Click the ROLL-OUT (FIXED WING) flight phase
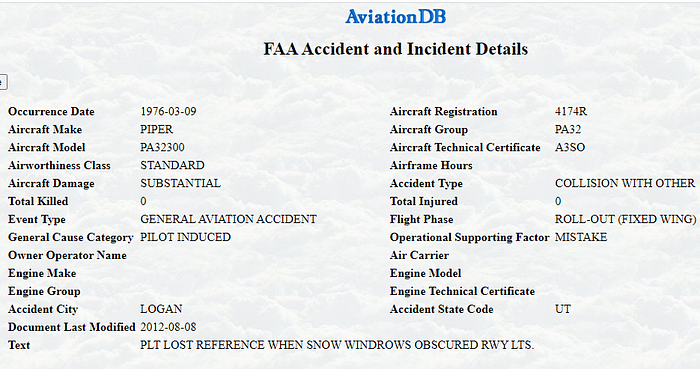700x369 pixels. (x=625, y=219)
